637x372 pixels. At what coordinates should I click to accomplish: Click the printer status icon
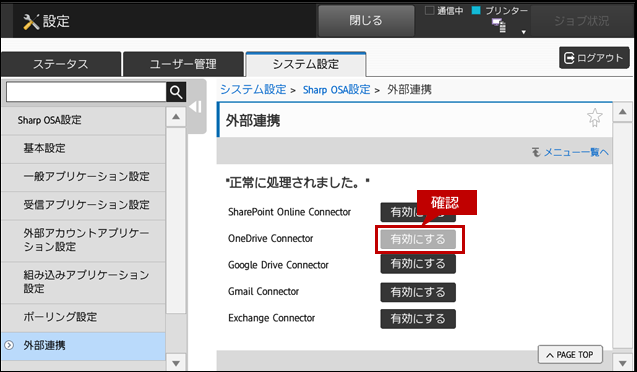click(499, 26)
